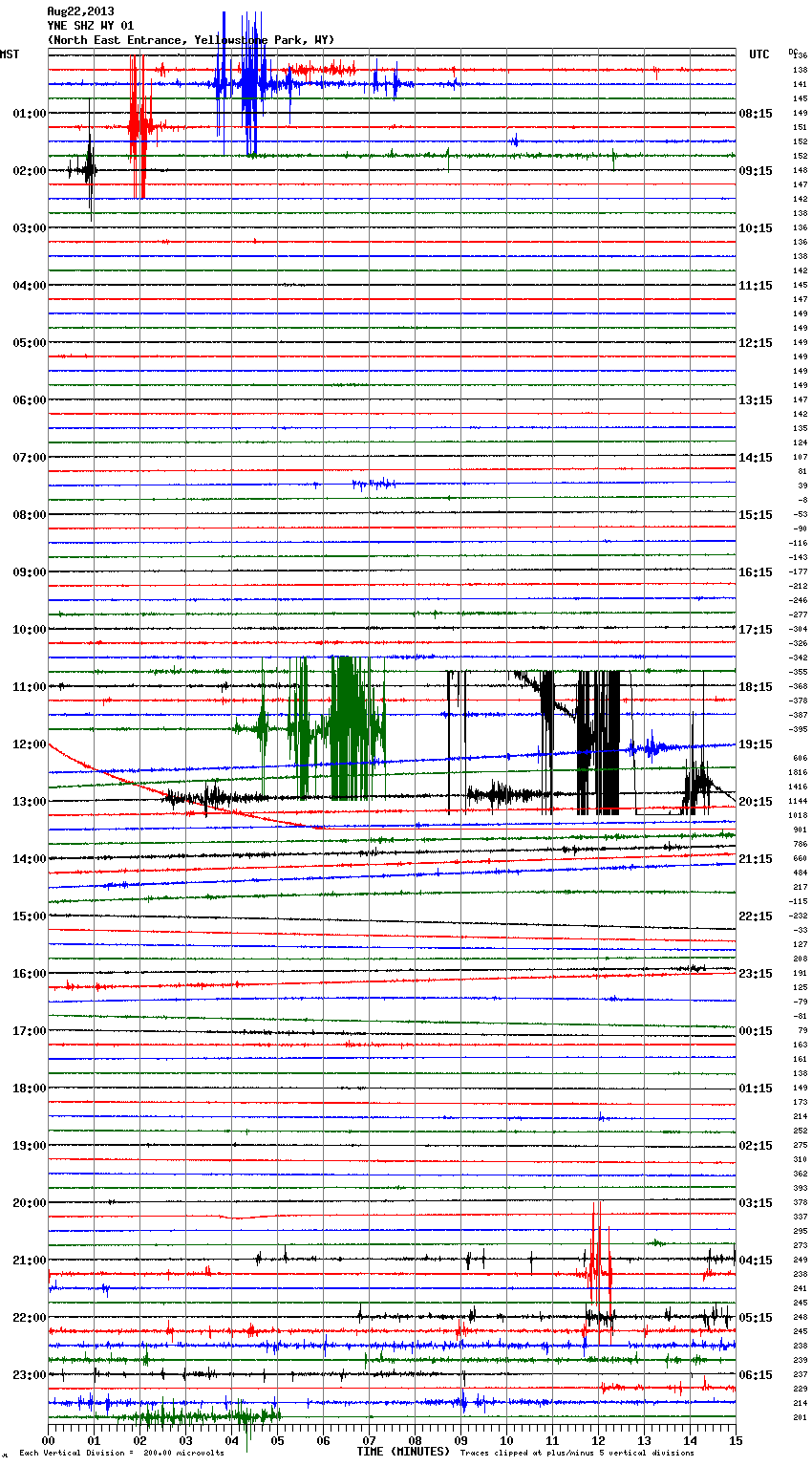Click the UTC time label '21:15'

coord(756,859)
